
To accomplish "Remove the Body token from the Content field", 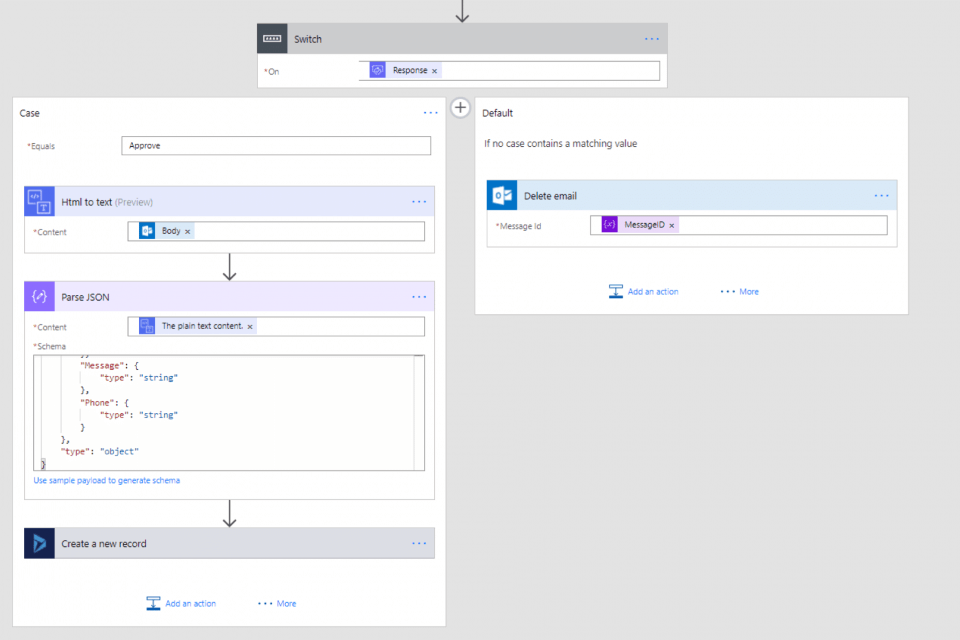I will (188, 231).
